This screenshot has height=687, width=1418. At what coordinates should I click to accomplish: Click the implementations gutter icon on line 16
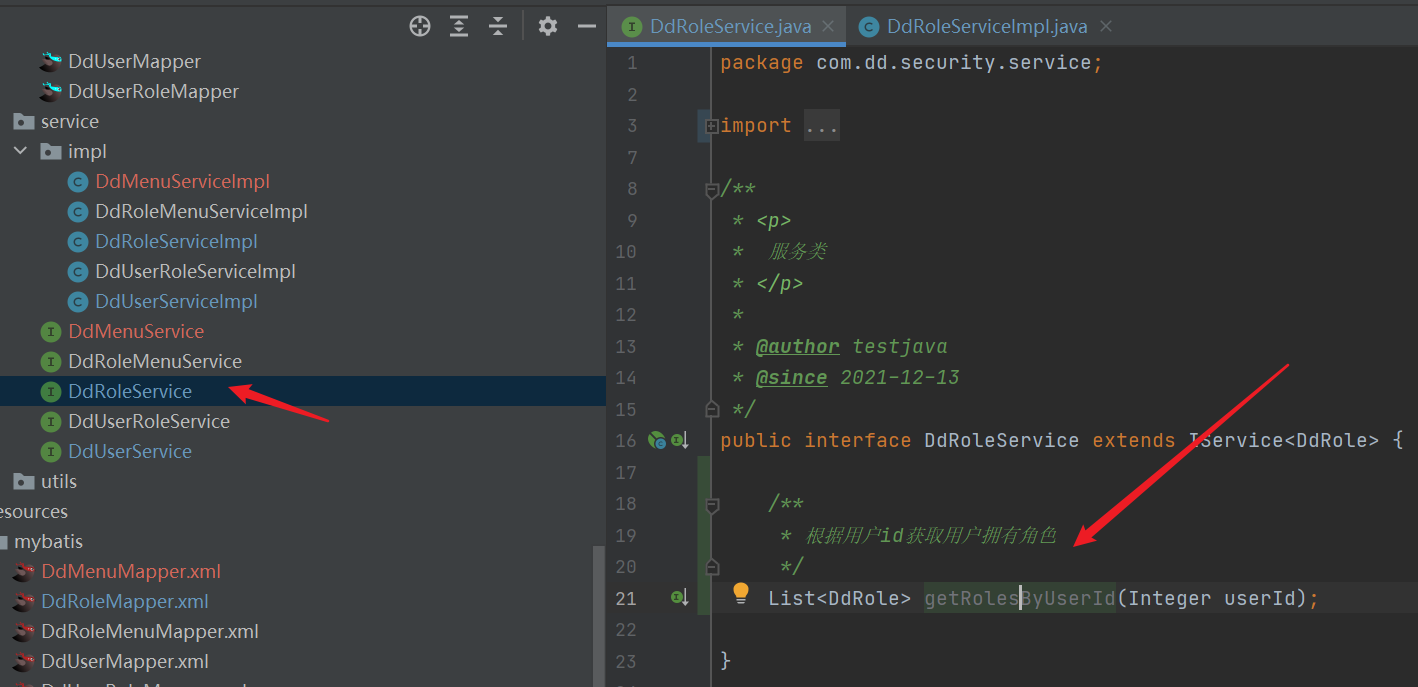tap(679, 440)
